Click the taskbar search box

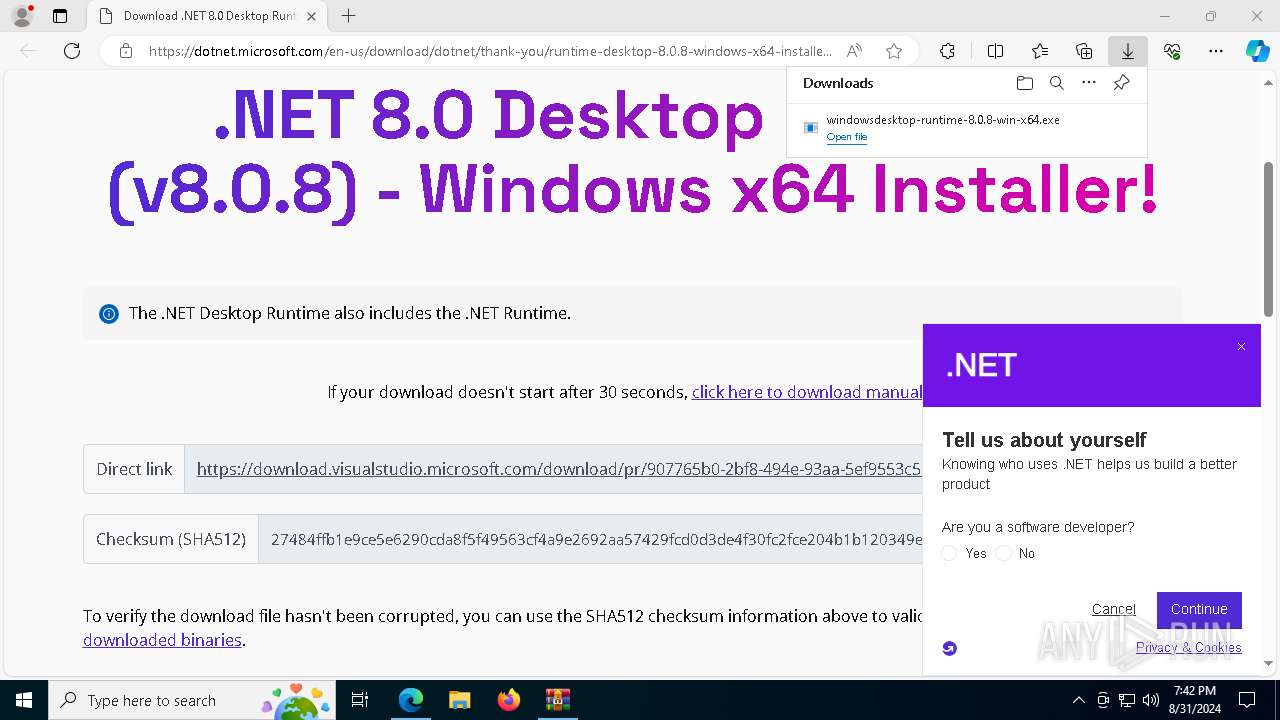(194, 700)
